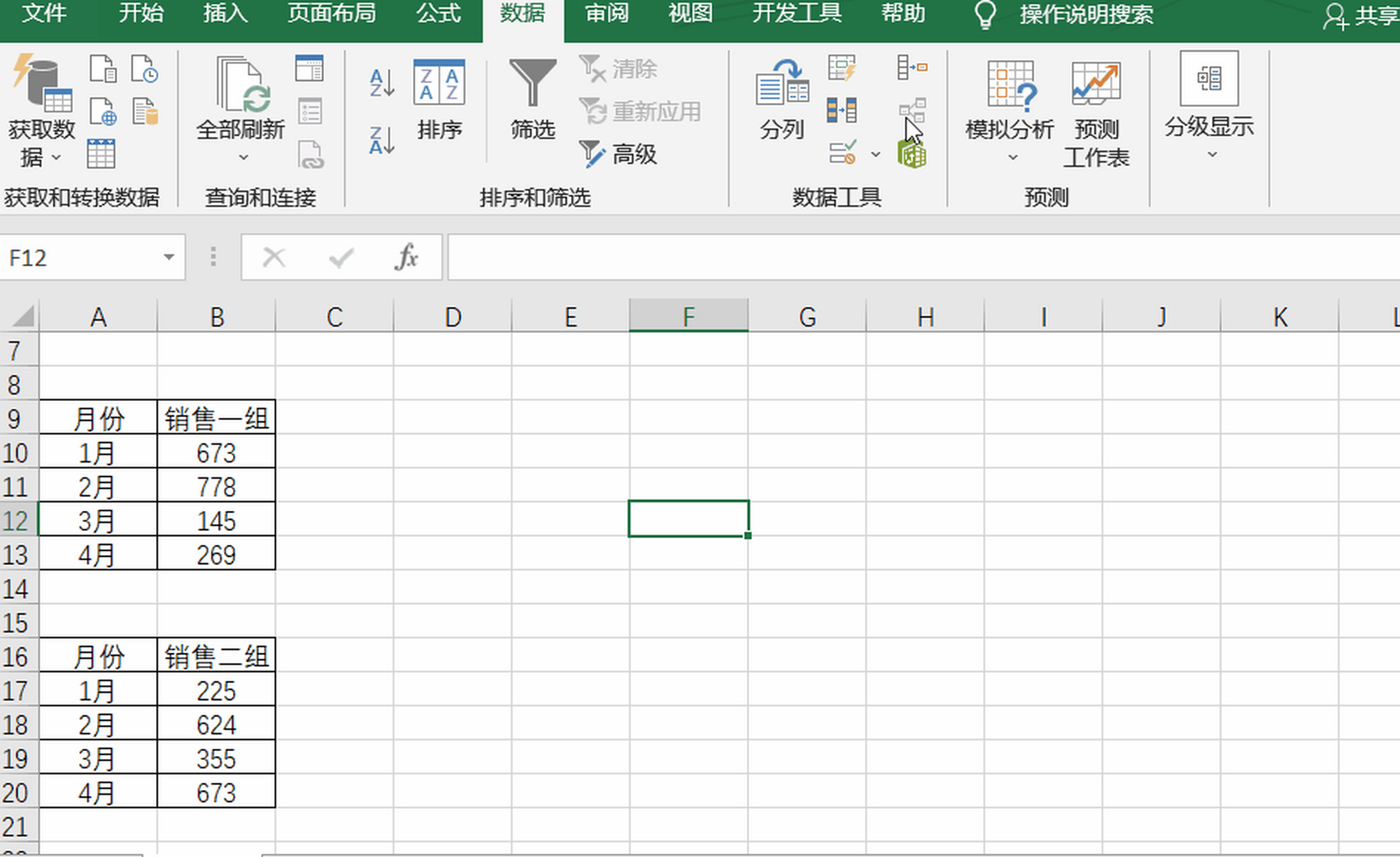The width and height of the screenshot is (1400, 857).
Task: Click the Name Box showing F12
Action: point(82,257)
